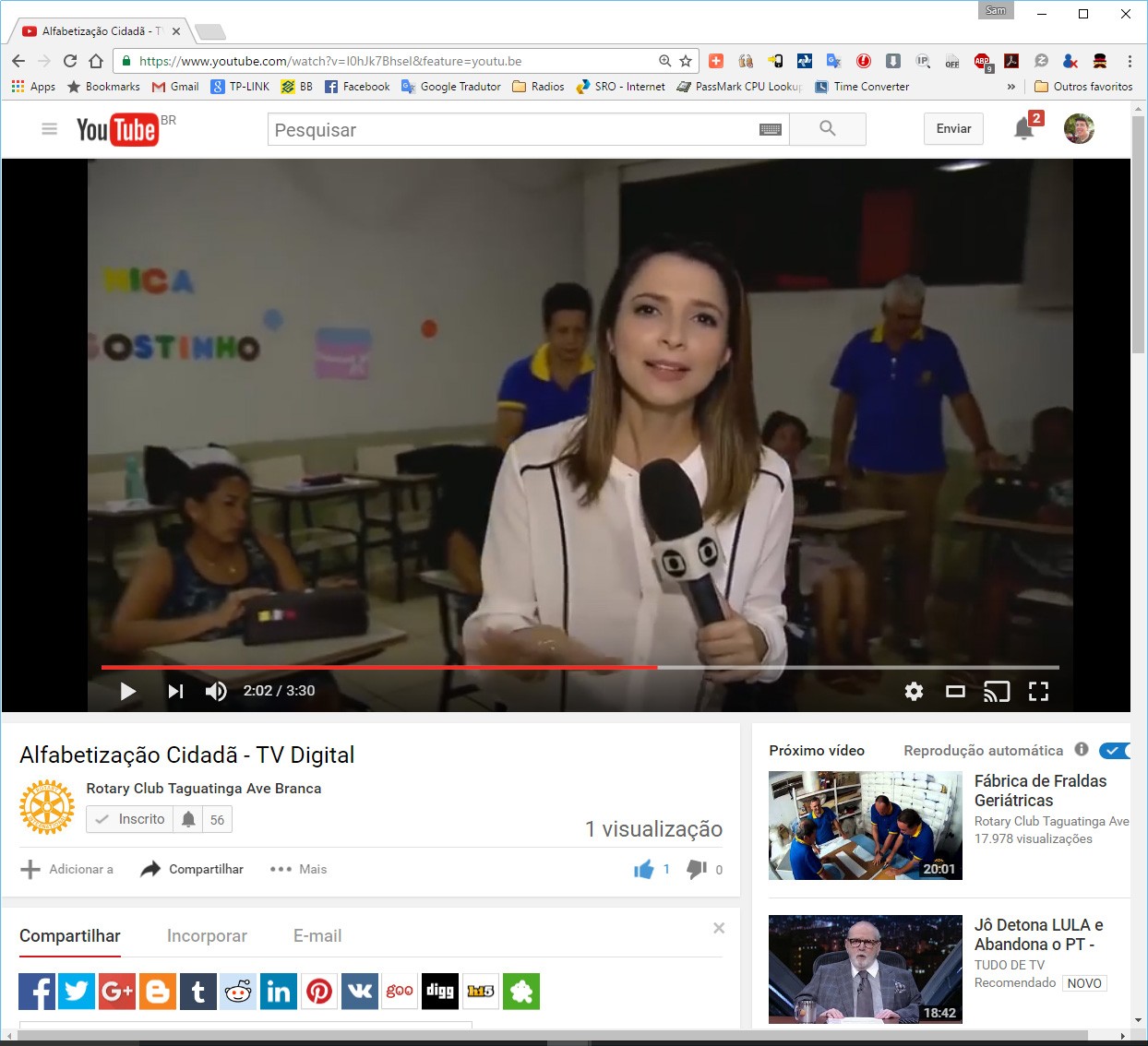Switch to the E-mail tab
1148x1046 pixels.
coord(317,936)
